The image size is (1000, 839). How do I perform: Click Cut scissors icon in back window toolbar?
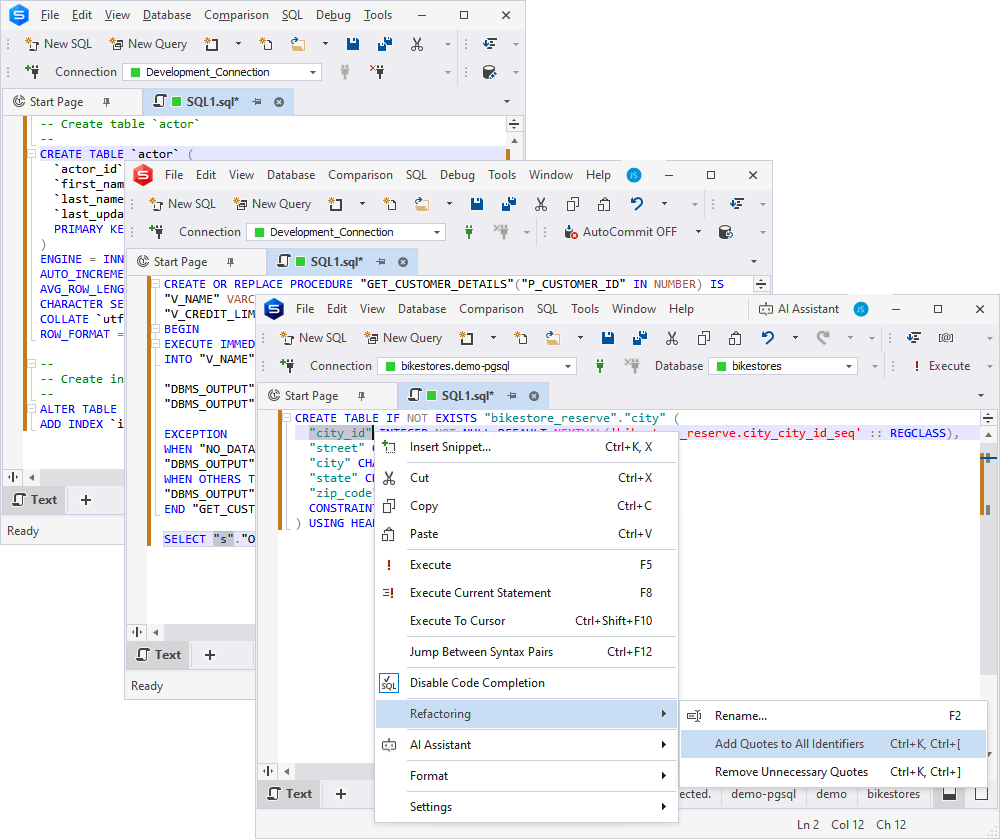(x=416, y=44)
